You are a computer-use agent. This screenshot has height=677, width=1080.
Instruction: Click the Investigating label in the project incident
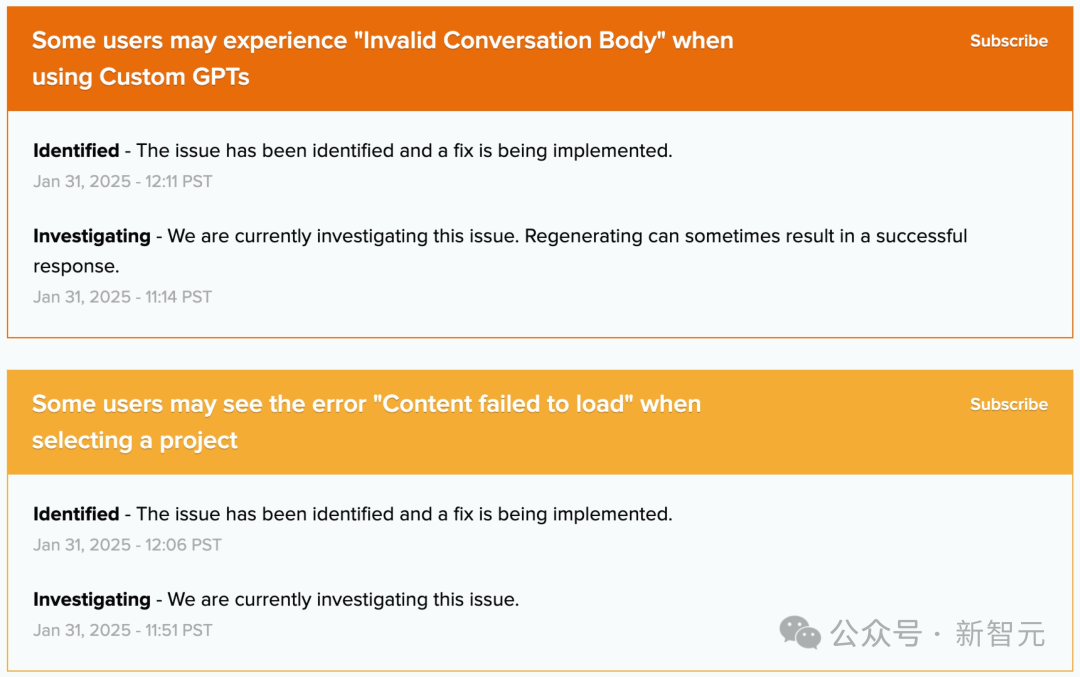pyautogui.click(x=92, y=600)
